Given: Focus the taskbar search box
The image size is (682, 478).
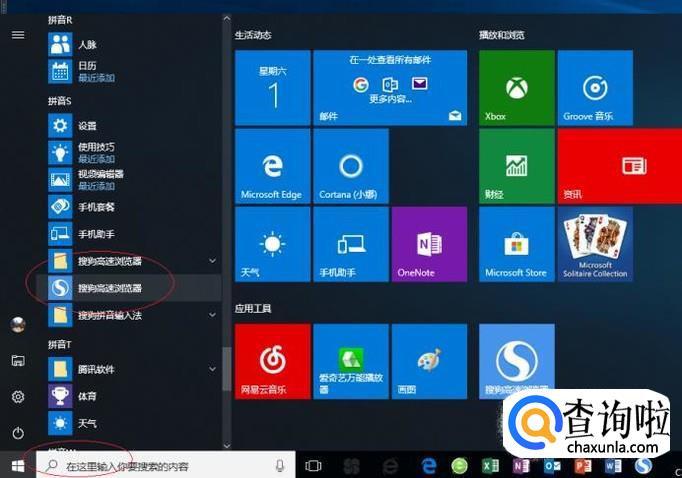Looking at the screenshot, I should (x=166, y=465).
